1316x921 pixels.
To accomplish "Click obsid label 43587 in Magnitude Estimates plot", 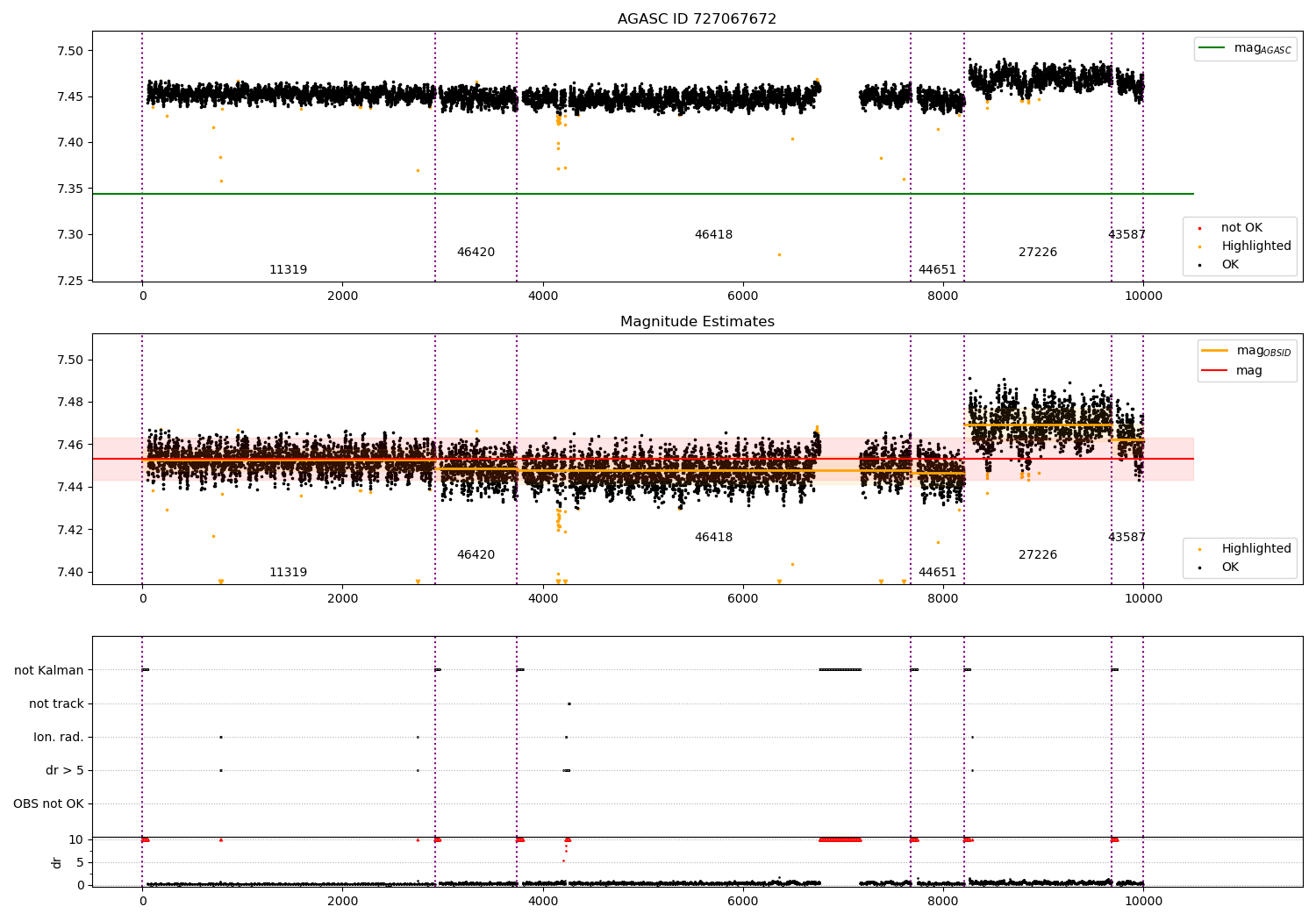I will coord(1126,538).
